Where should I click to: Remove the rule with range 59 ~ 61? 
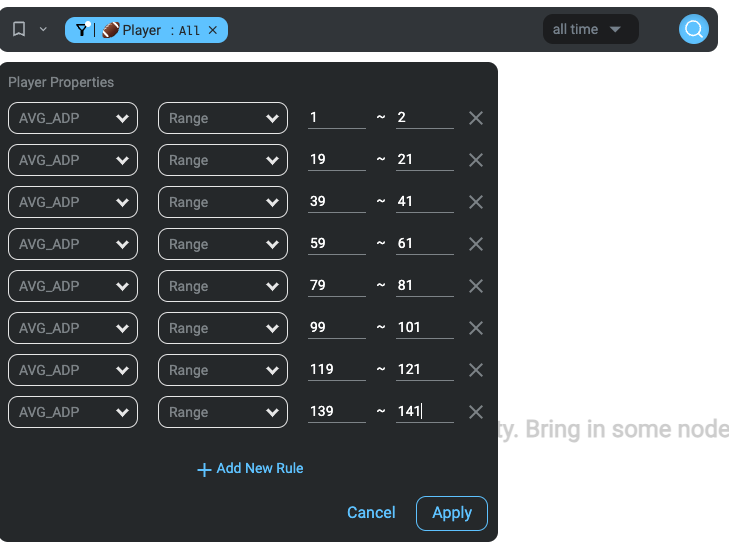point(476,244)
